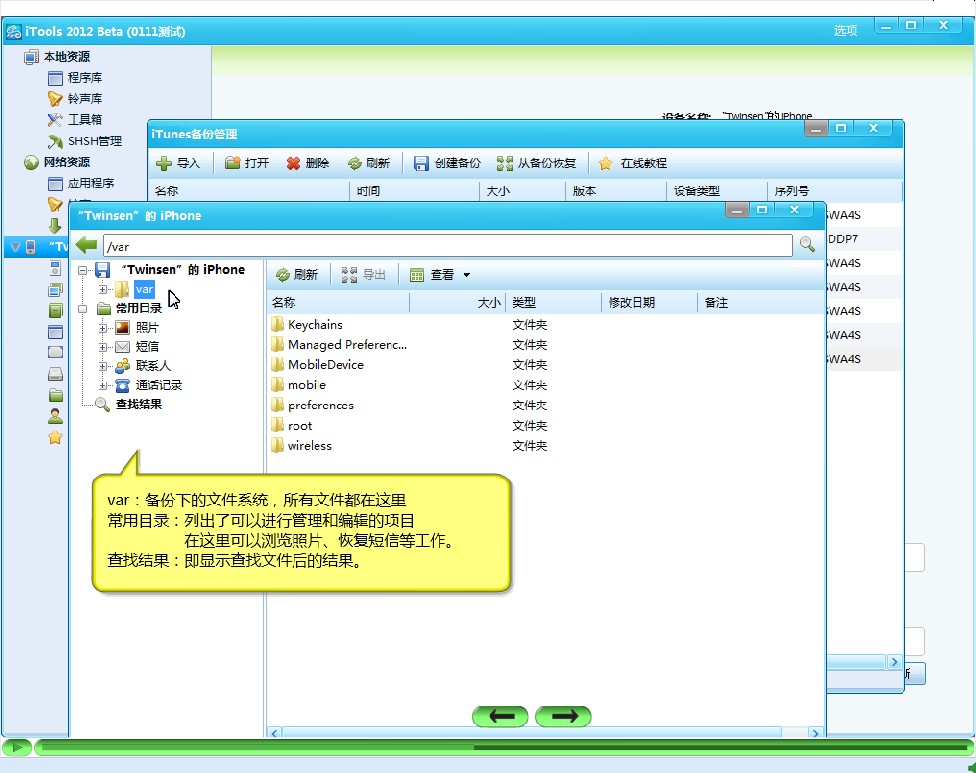Open the 查看 view dropdown
The width and height of the screenshot is (976, 773).
tap(441, 275)
